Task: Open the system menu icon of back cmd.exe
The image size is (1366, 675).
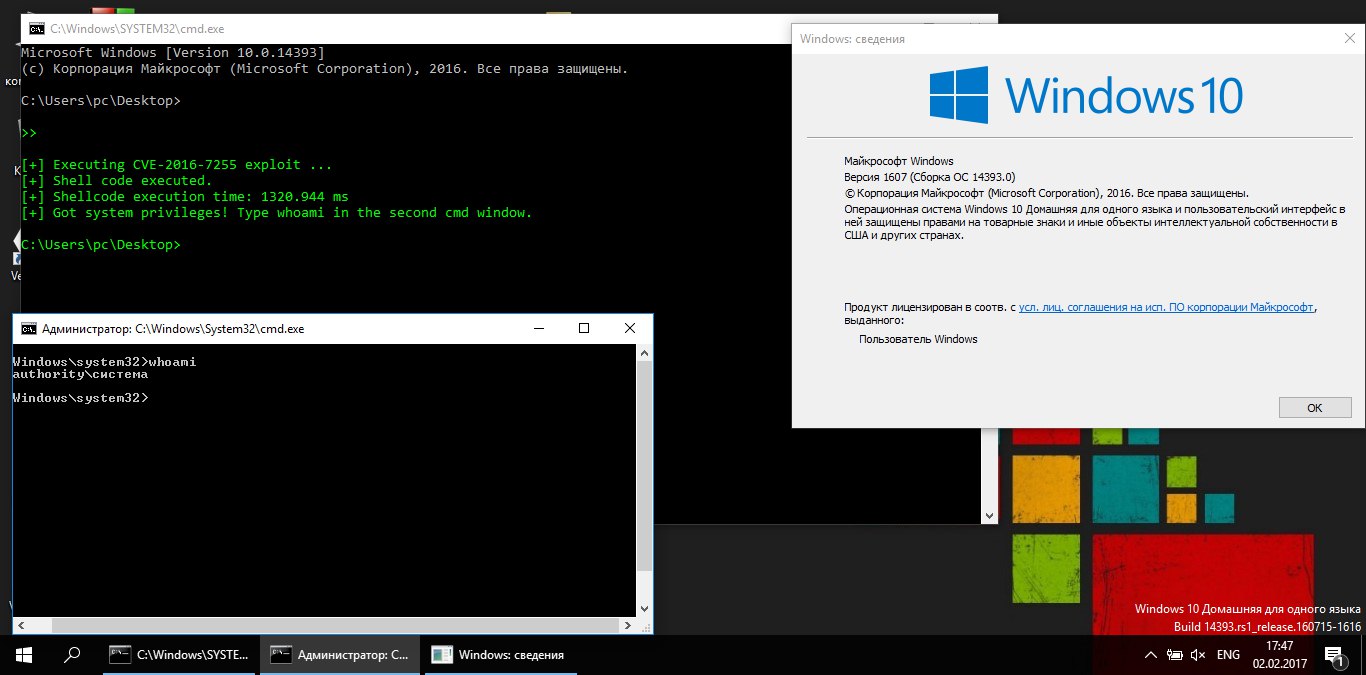Action: tap(35, 30)
